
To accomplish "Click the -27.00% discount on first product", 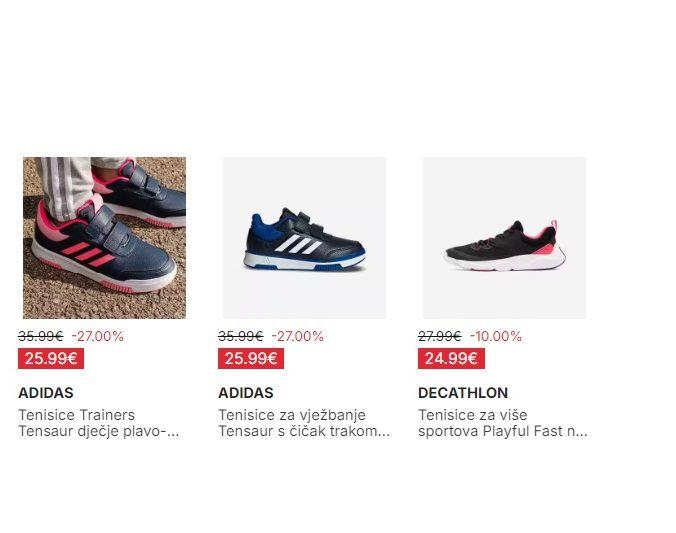I will click(x=98, y=336).
